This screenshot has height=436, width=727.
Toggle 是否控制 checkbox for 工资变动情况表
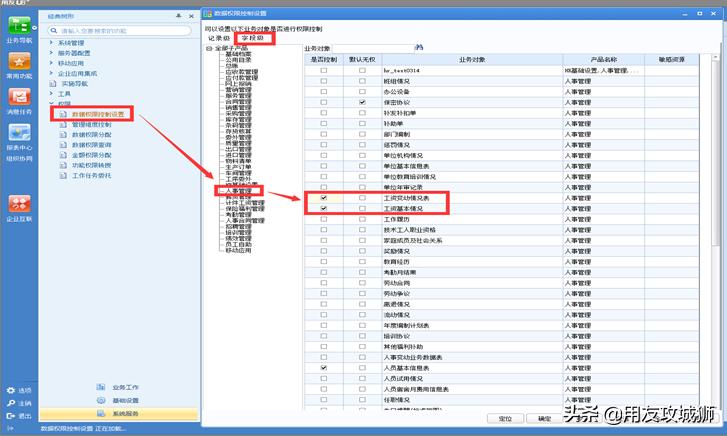pos(324,198)
